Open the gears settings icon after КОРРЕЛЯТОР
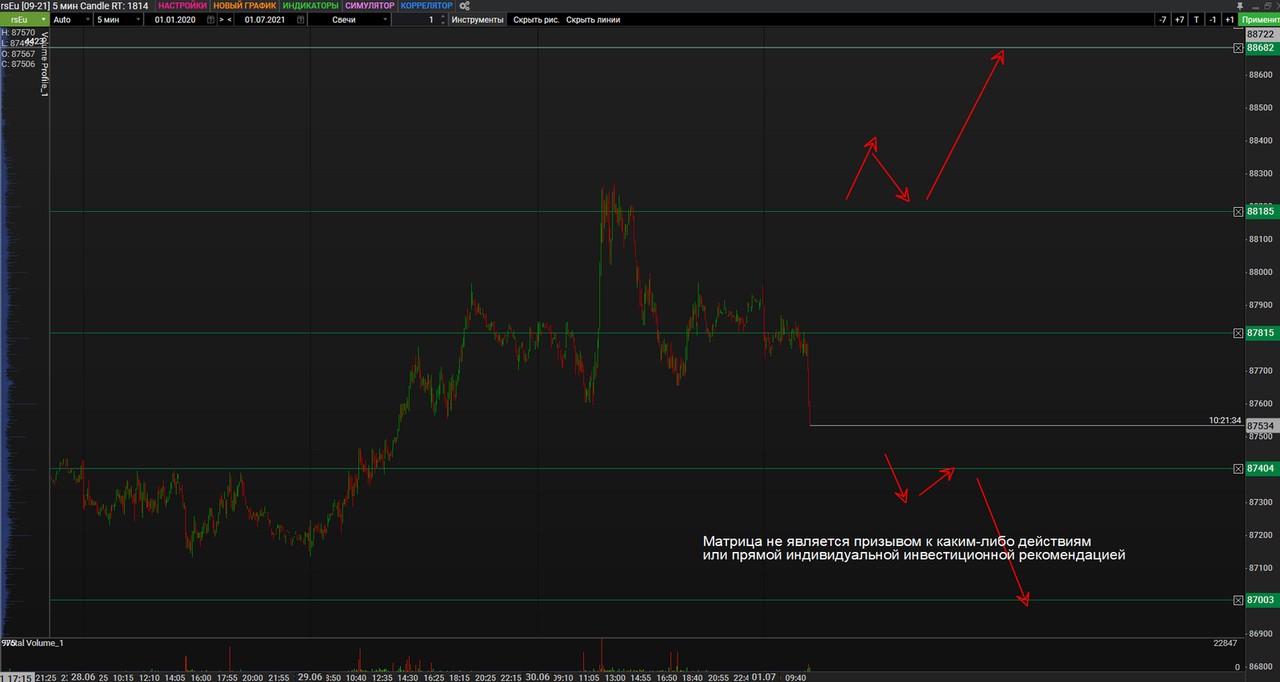Viewport: 1280px width, 682px height. (x=464, y=6)
